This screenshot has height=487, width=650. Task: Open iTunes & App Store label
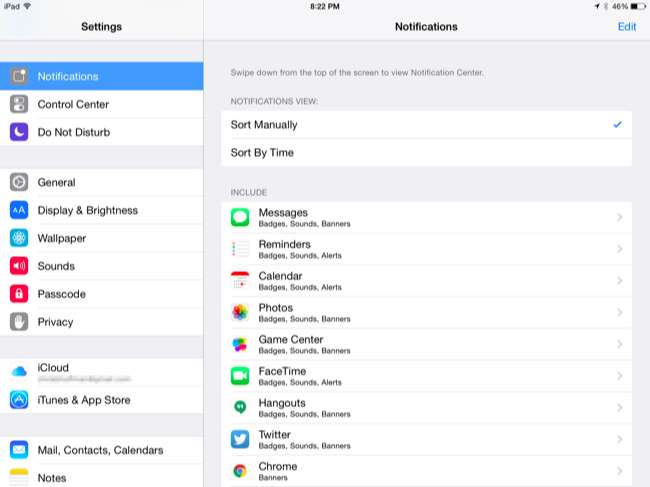coord(84,400)
